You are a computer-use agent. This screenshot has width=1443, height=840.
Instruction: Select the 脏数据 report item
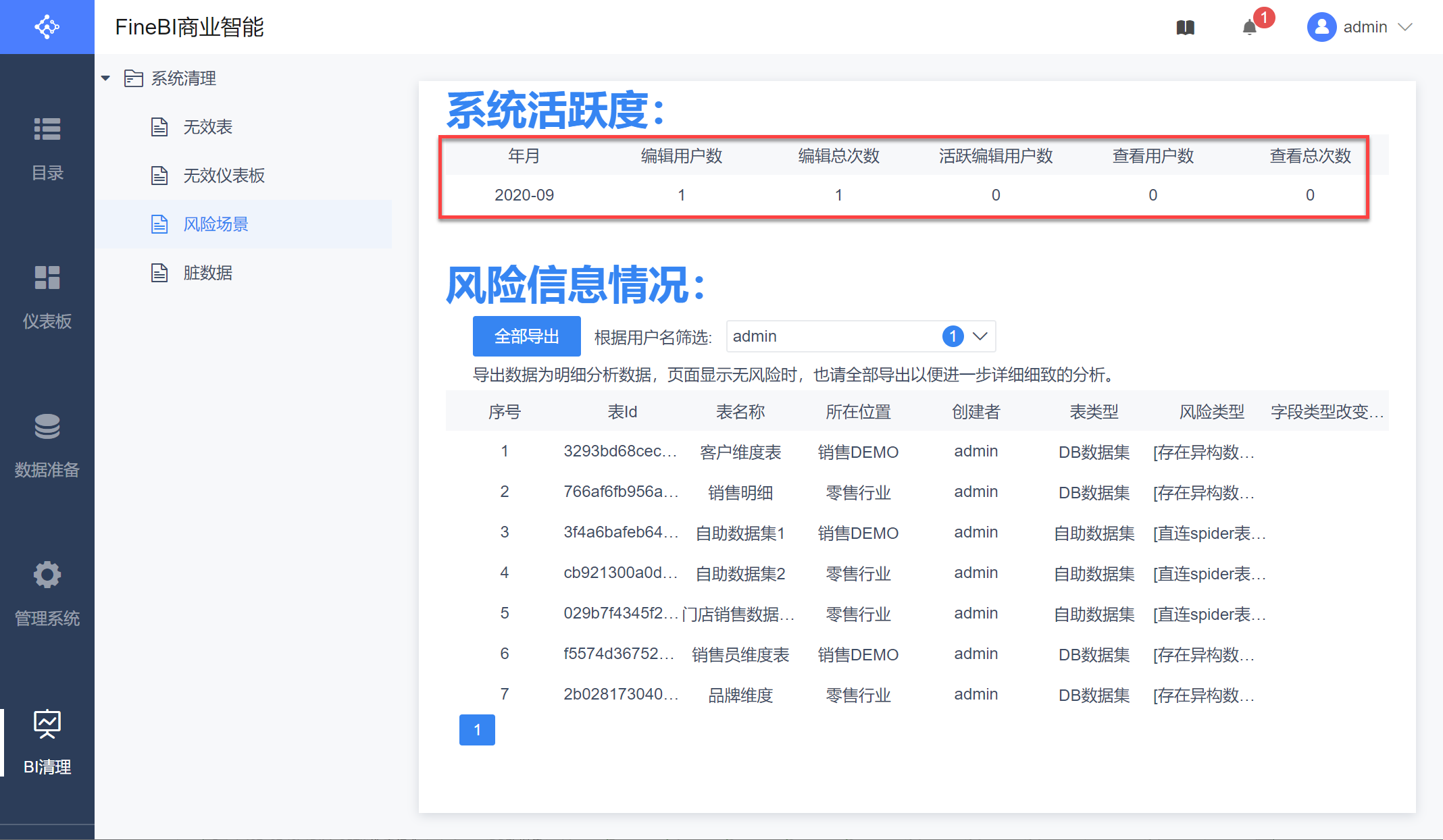[x=207, y=273]
